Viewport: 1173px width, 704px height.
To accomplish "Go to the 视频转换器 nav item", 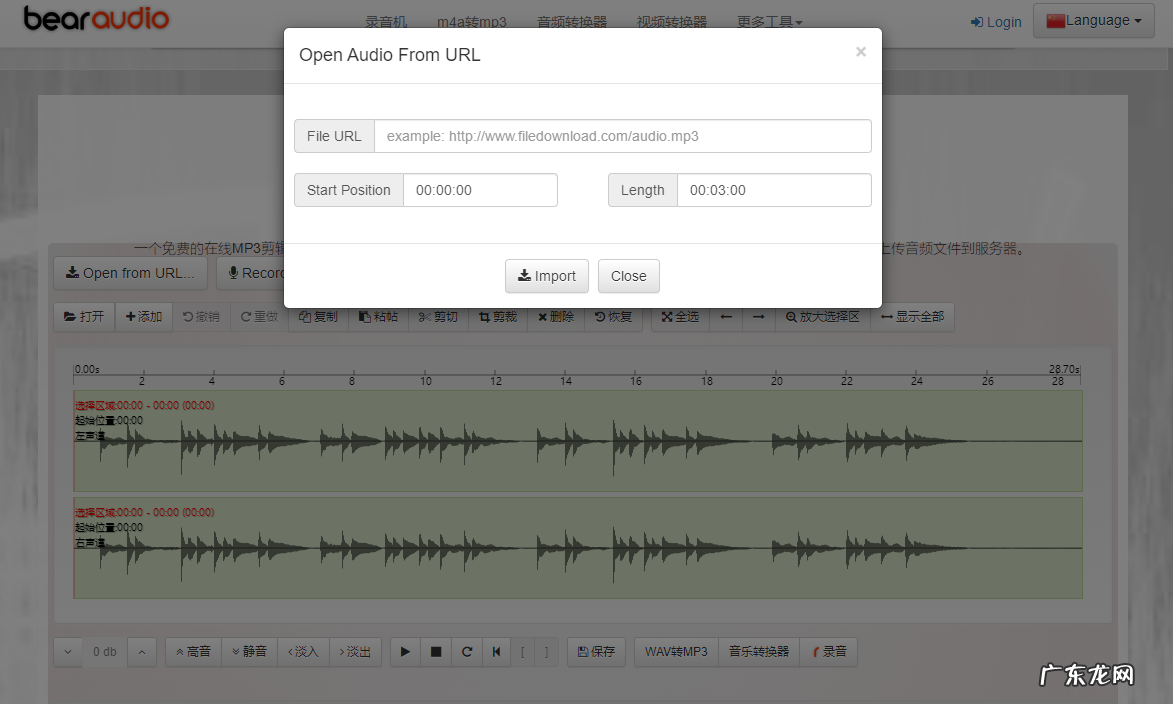I will coord(671,22).
